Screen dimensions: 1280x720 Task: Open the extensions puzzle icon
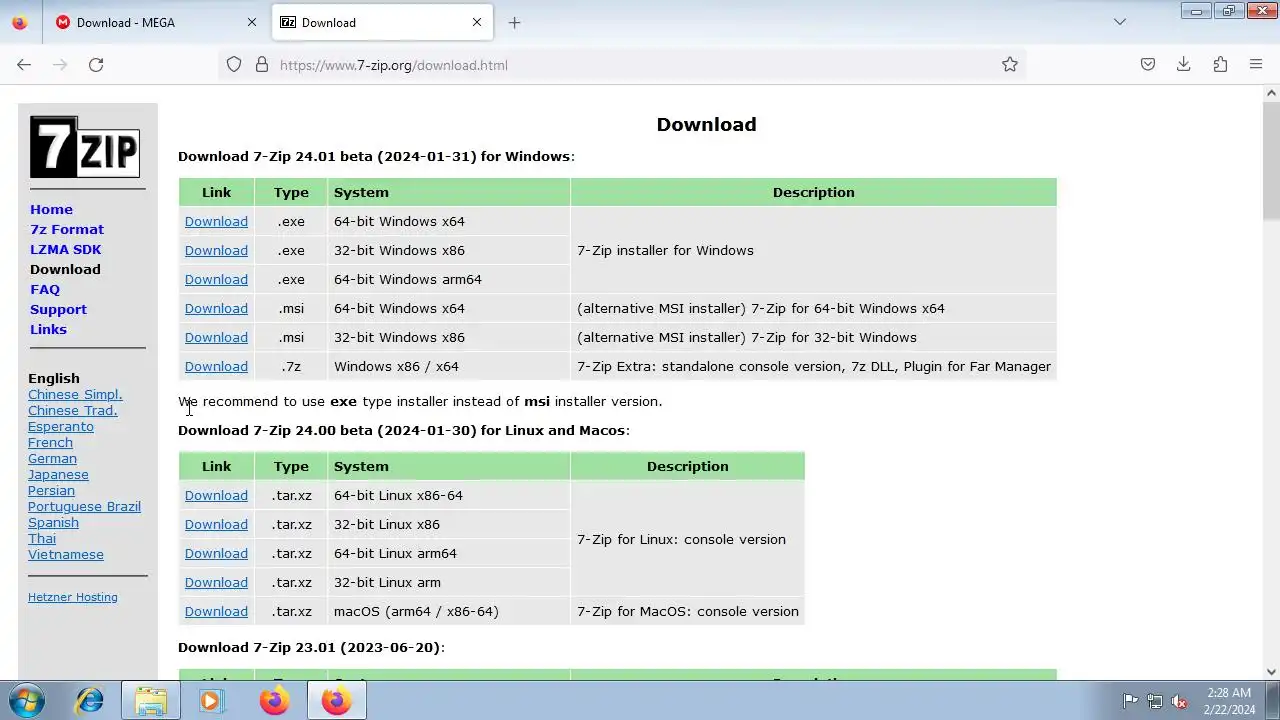tap(1220, 65)
